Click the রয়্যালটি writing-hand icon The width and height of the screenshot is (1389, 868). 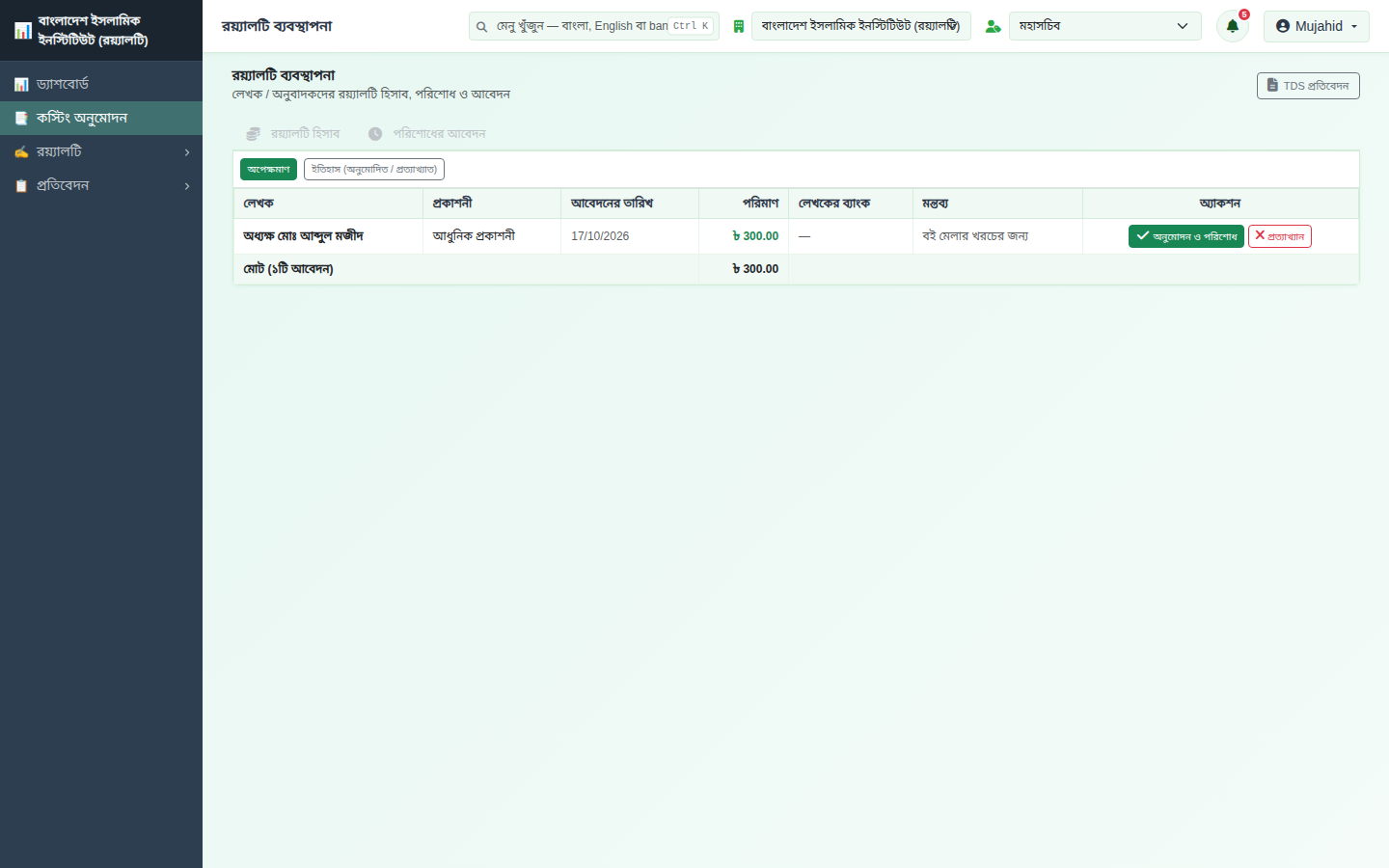tap(21, 152)
